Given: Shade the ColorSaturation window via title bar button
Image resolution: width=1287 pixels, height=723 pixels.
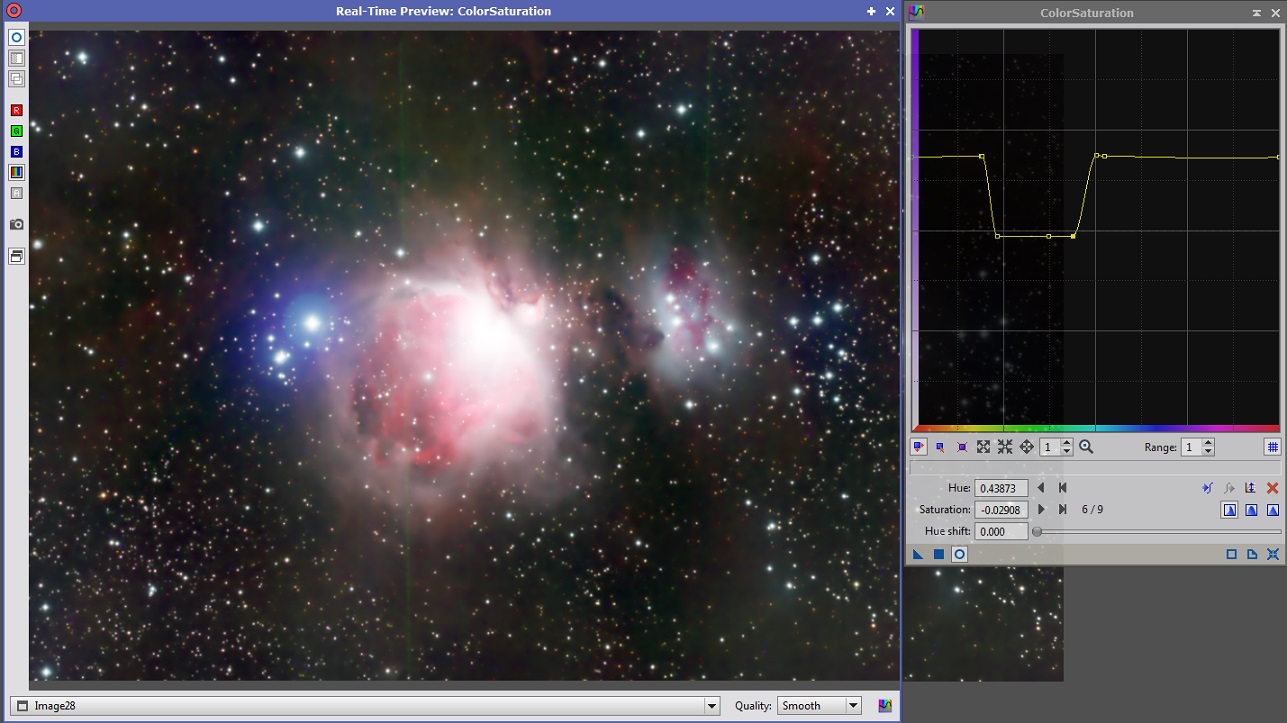Looking at the screenshot, I should point(1257,13).
